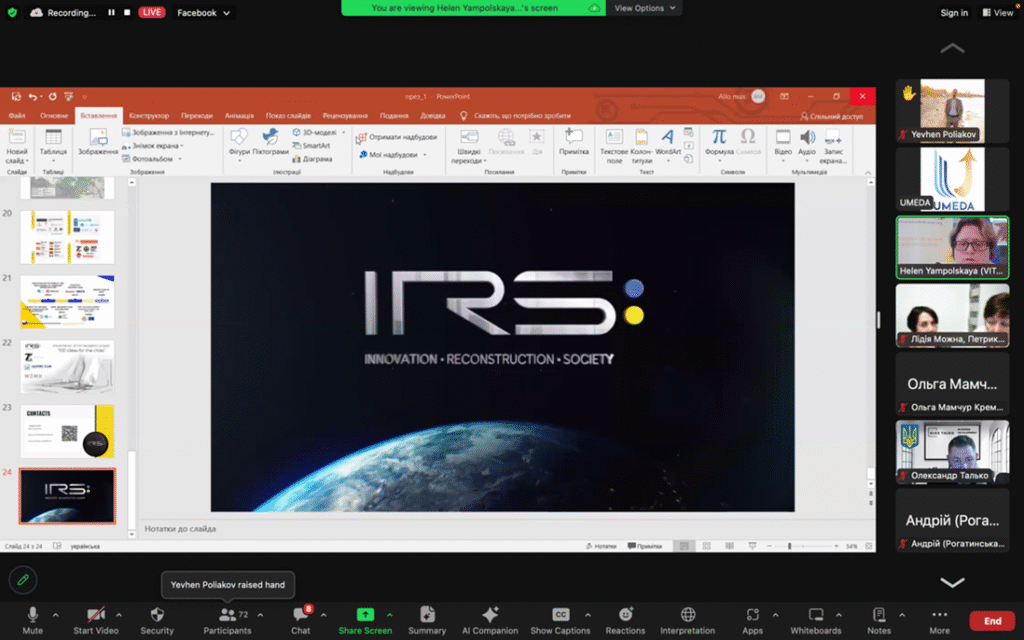This screenshot has width=1024, height=640.
Task: Show next participants with down chevron
Action: click(x=952, y=583)
